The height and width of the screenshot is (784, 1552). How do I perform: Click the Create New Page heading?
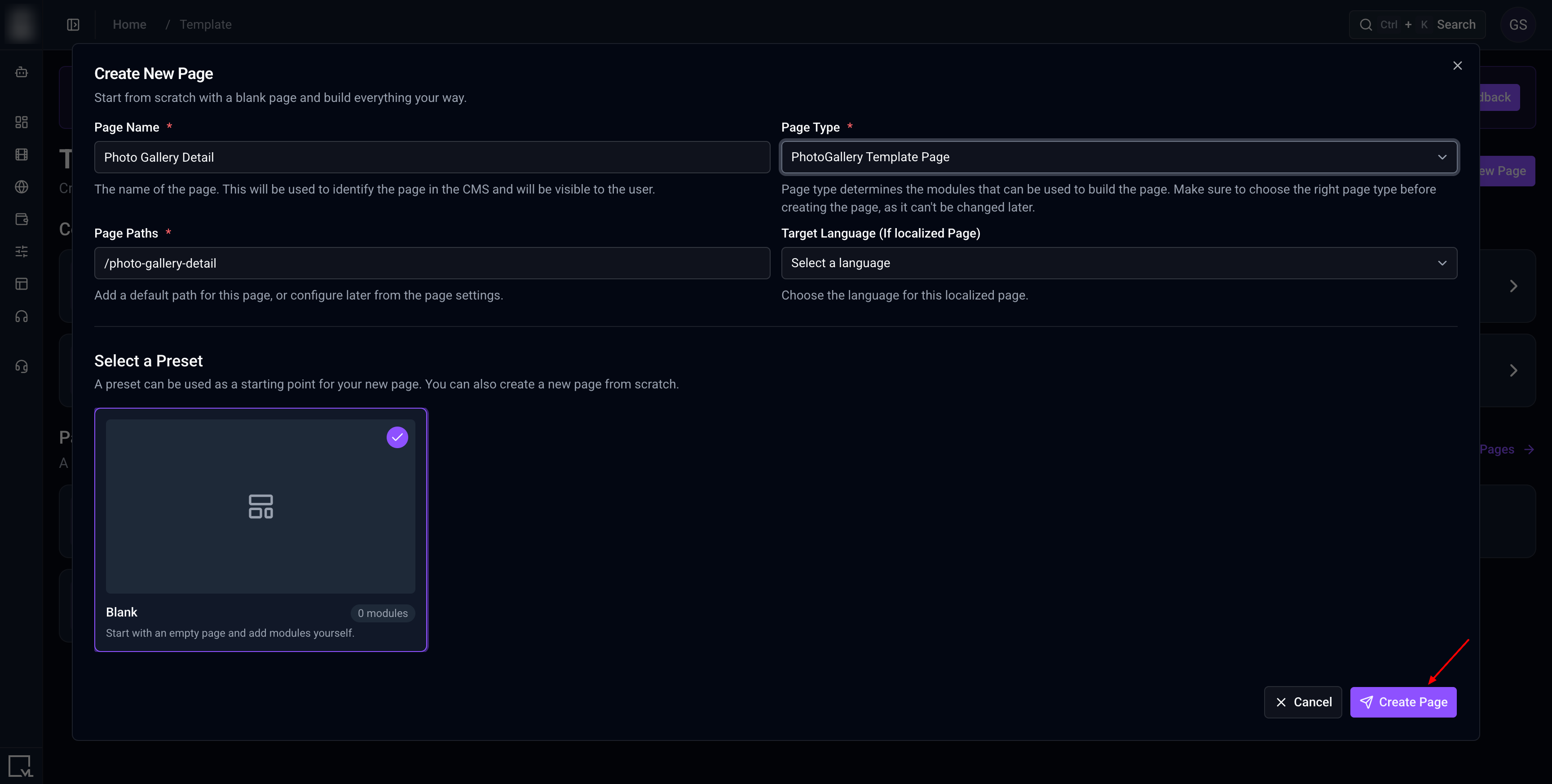[x=154, y=74]
